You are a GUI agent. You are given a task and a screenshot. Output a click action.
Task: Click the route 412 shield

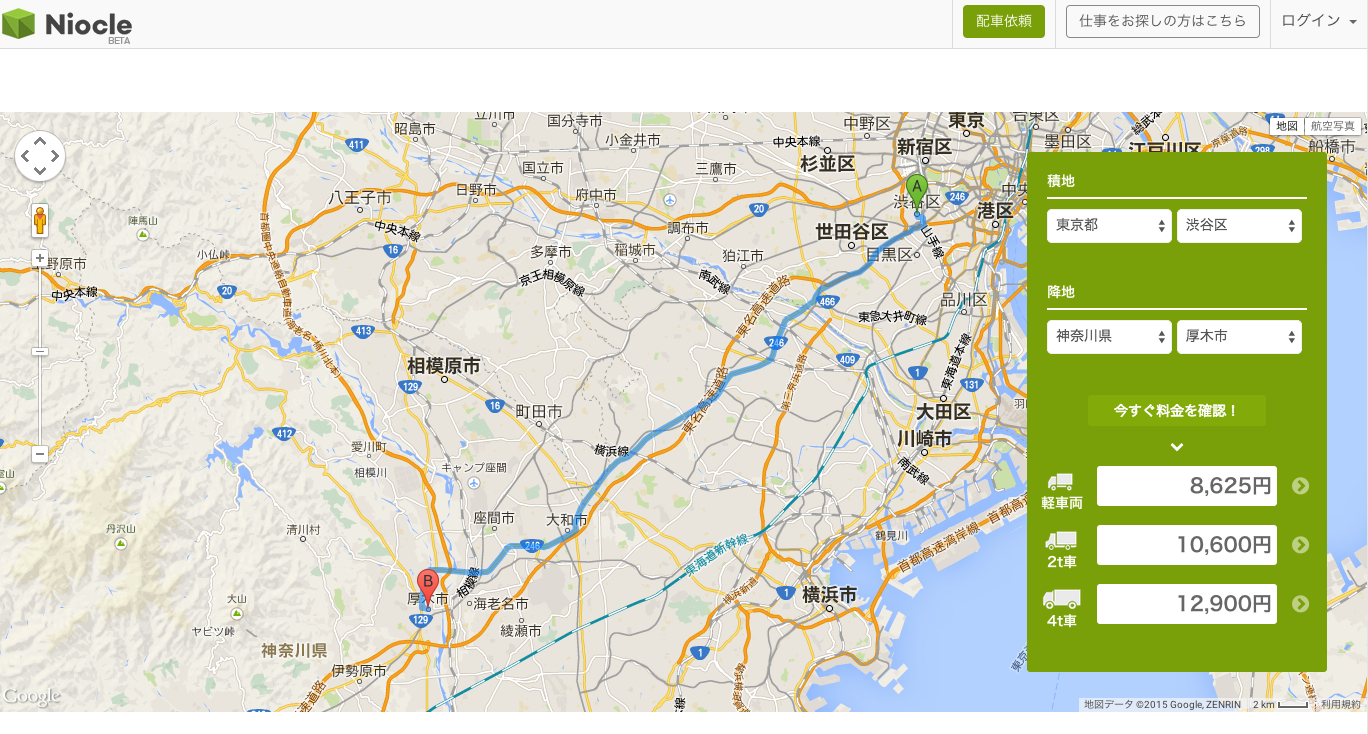click(285, 434)
